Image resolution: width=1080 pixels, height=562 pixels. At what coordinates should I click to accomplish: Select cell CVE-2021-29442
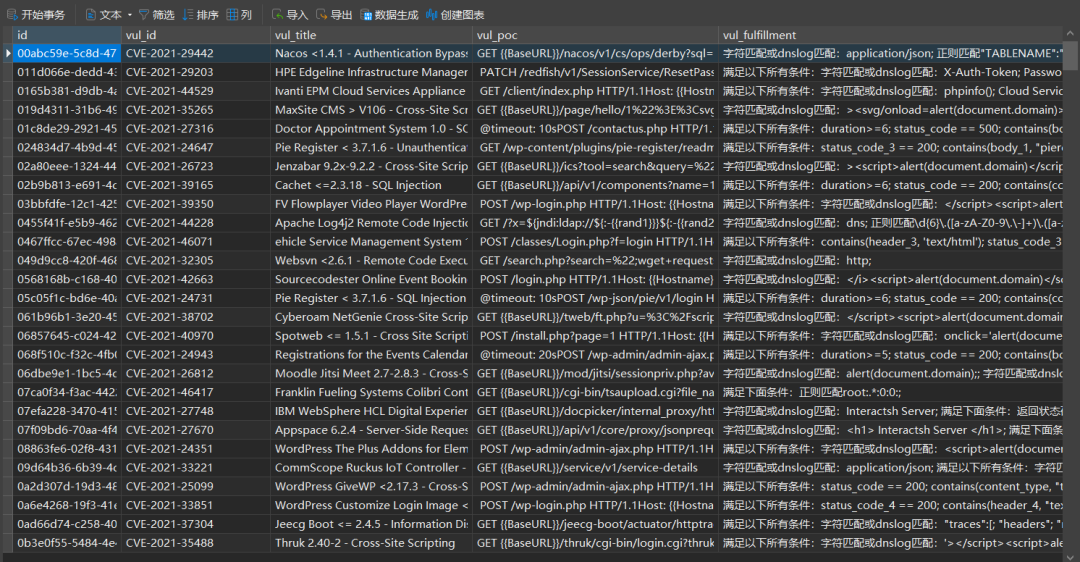point(196,53)
